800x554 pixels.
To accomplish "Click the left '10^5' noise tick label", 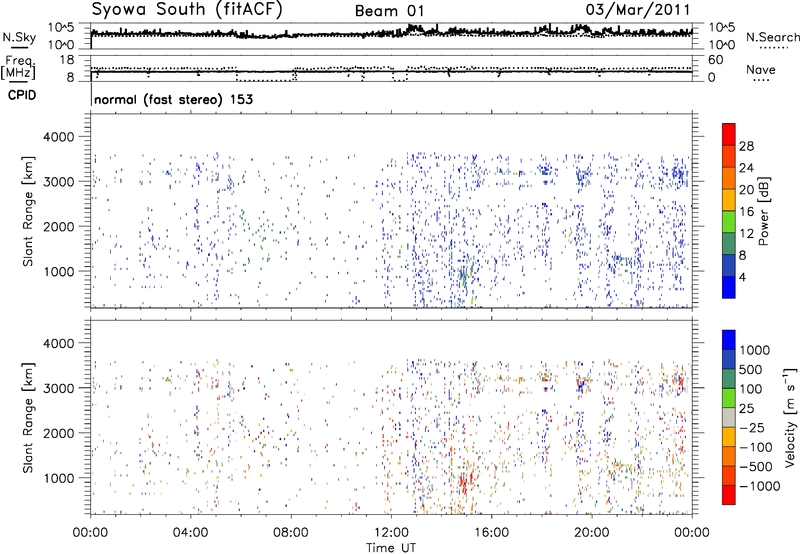I will tap(61, 28).
